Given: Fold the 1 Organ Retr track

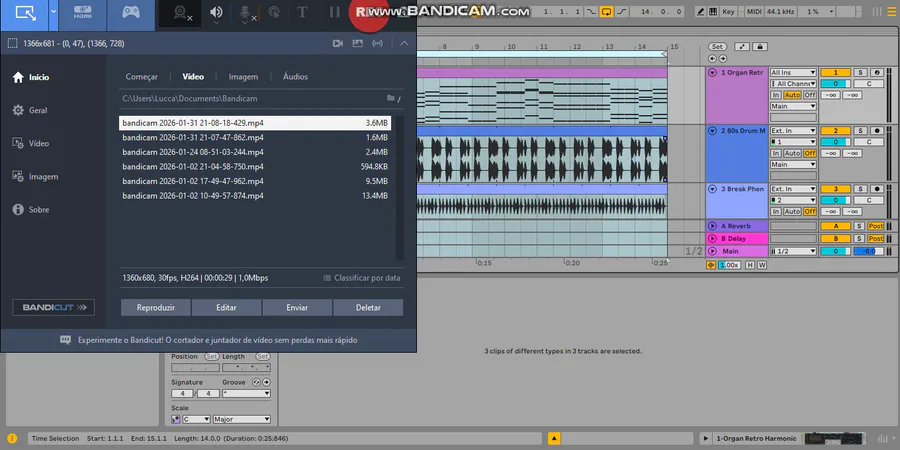Looking at the screenshot, I should coord(712,73).
